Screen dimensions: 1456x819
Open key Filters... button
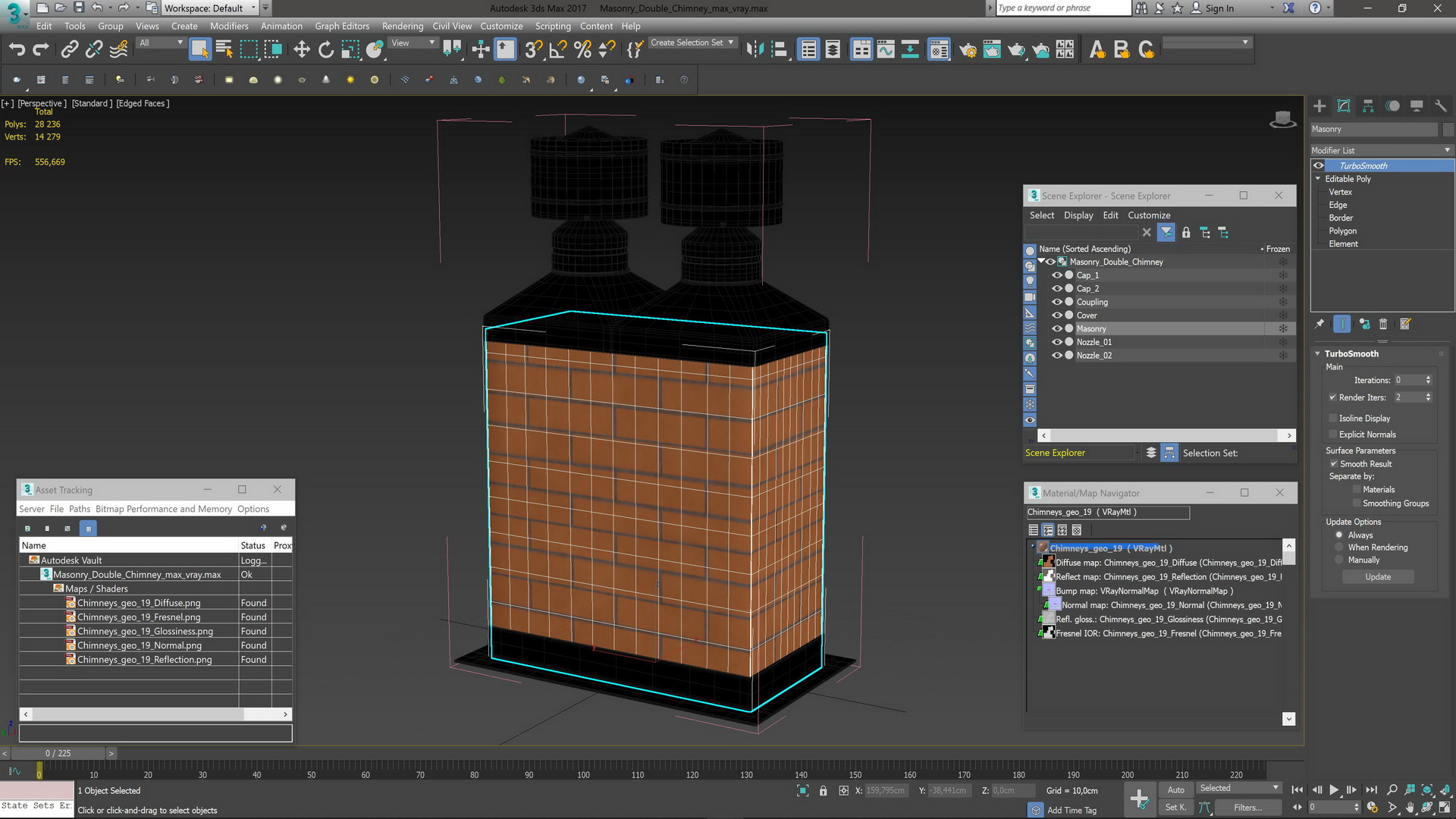[1247, 808]
